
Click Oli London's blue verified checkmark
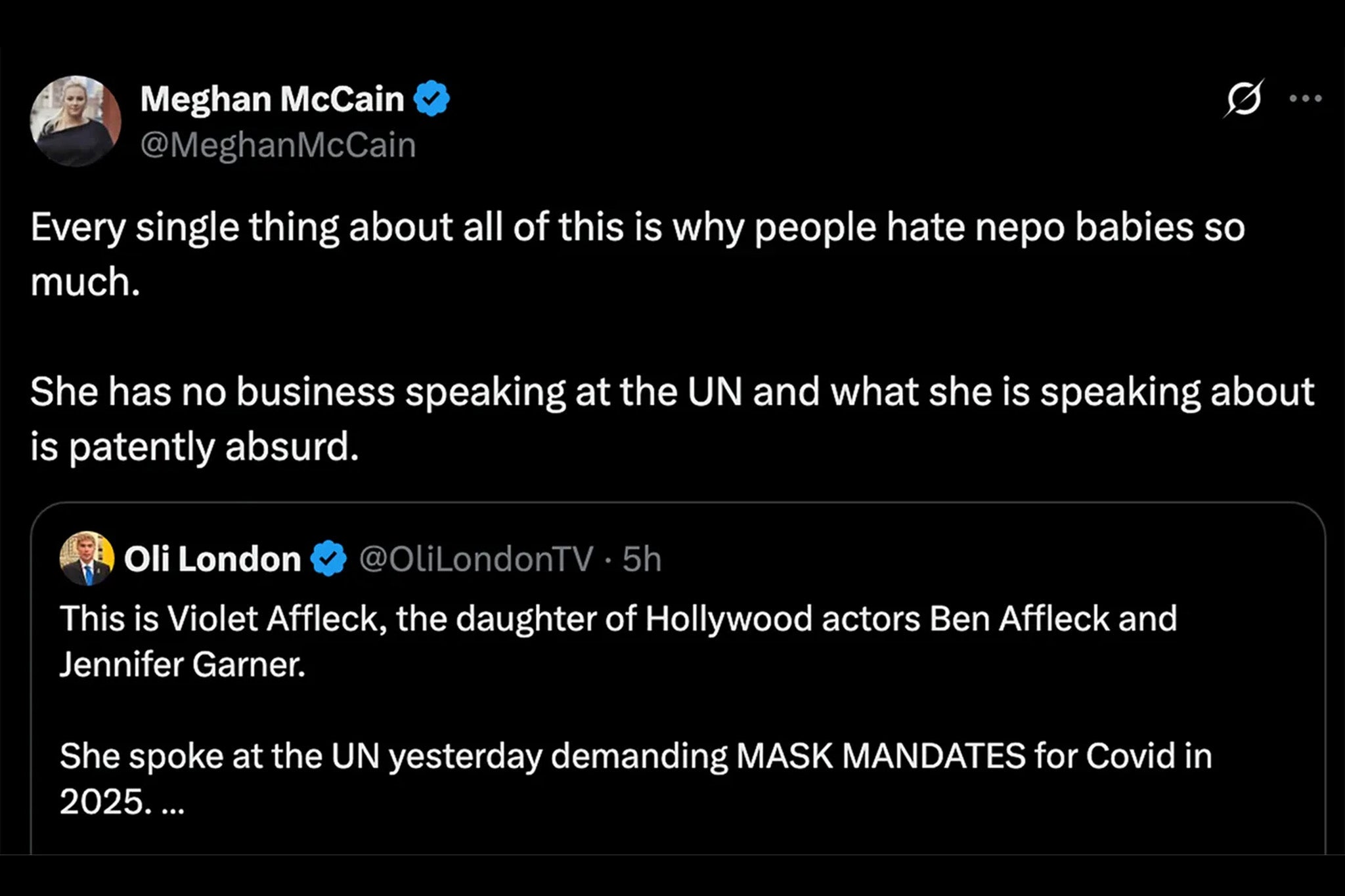[328, 559]
